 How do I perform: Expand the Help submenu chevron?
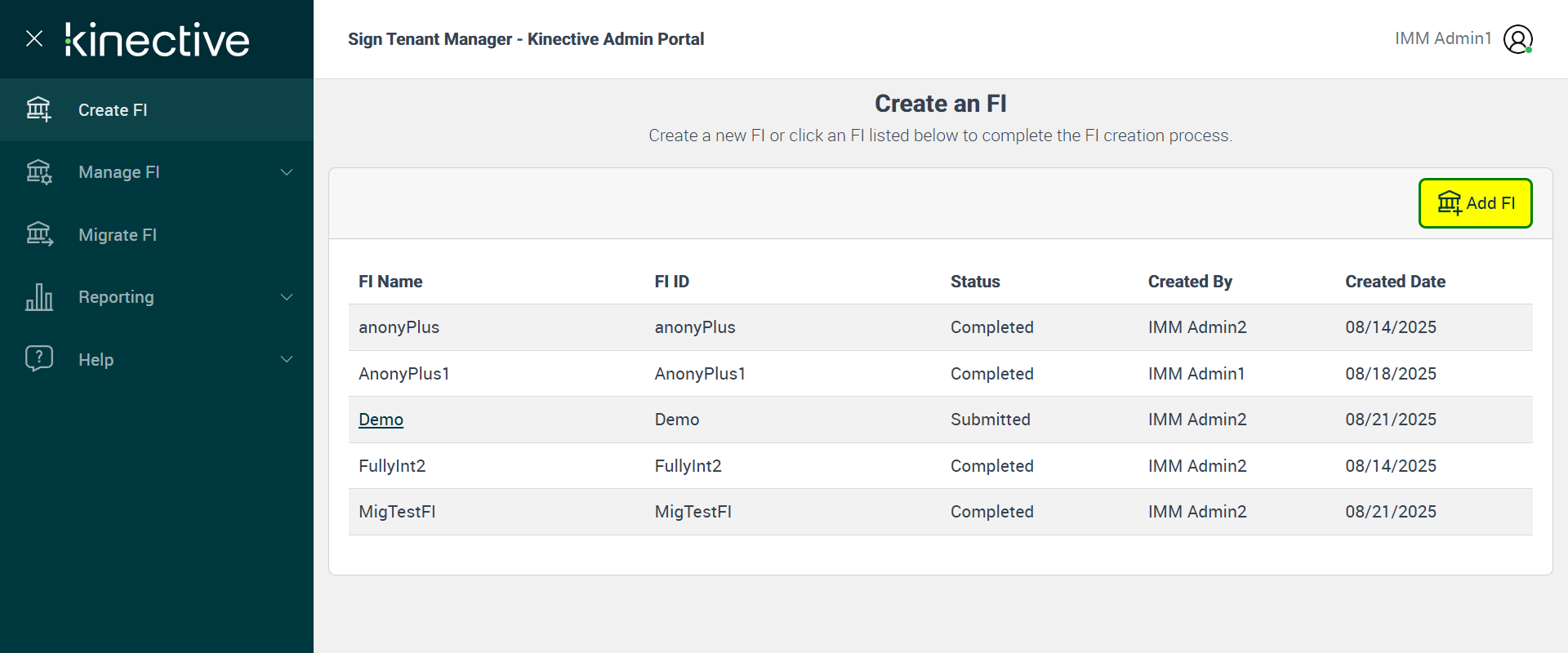tap(287, 359)
